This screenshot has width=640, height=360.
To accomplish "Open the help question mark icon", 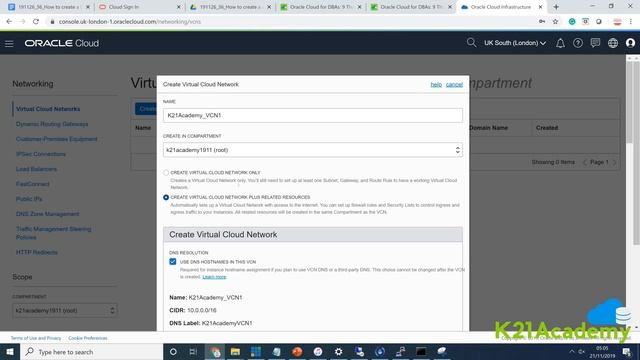I will 578,43.
